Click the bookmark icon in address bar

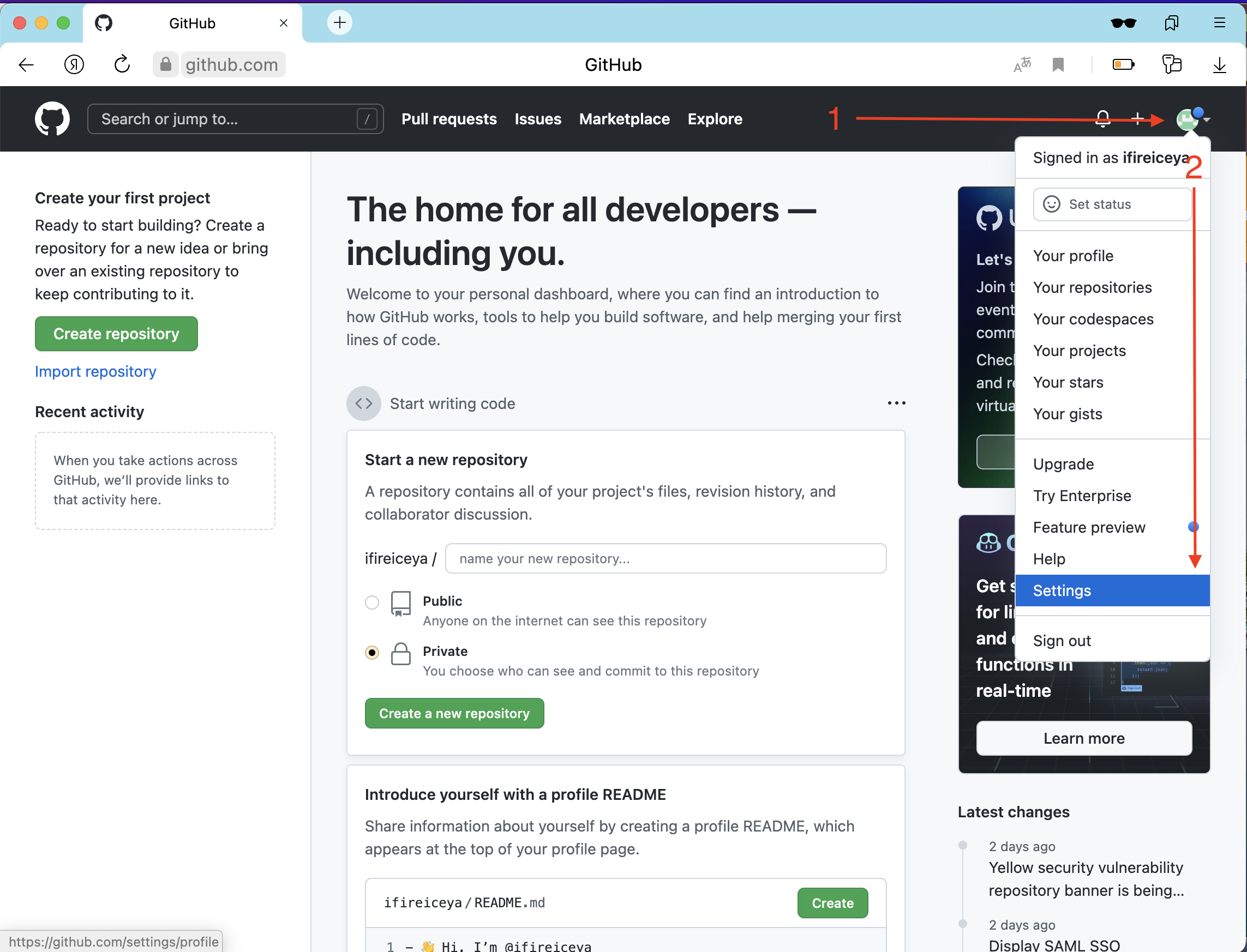[x=1058, y=64]
